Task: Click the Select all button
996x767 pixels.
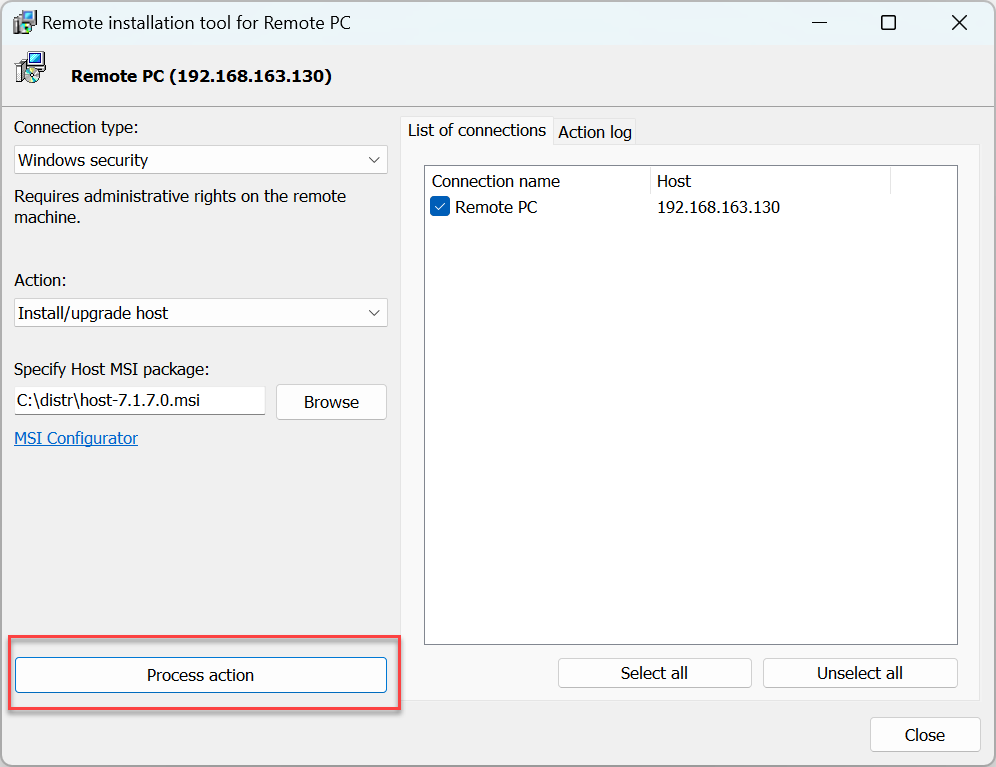Action: [x=654, y=673]
